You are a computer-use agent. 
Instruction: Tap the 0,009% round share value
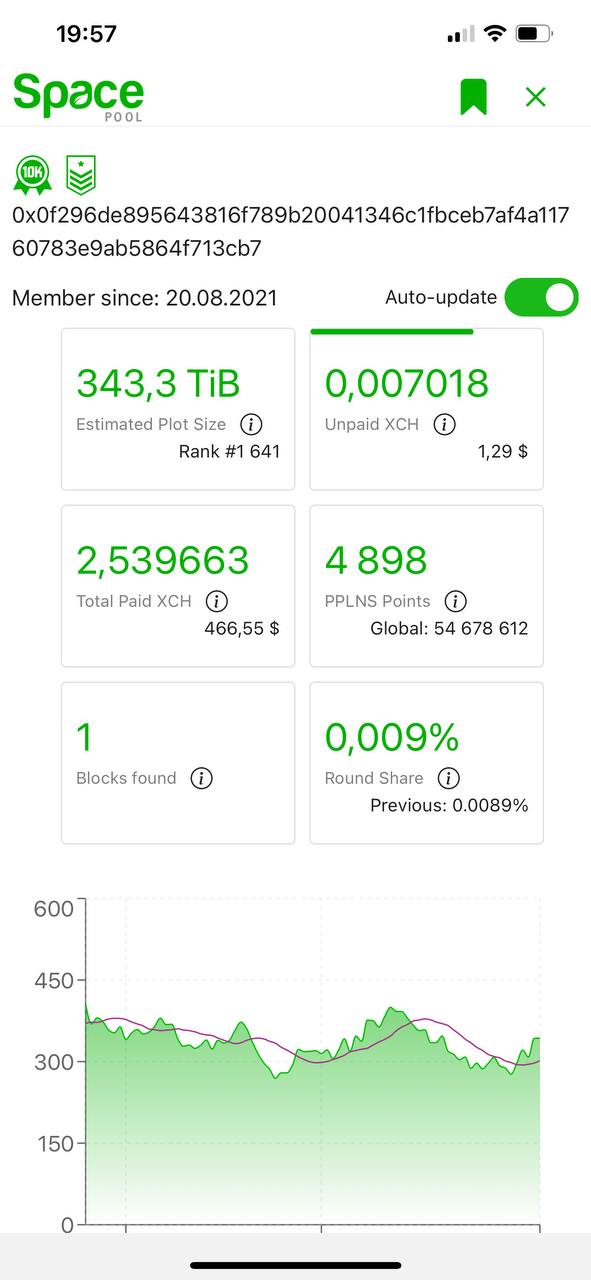(x=392, y=737)
